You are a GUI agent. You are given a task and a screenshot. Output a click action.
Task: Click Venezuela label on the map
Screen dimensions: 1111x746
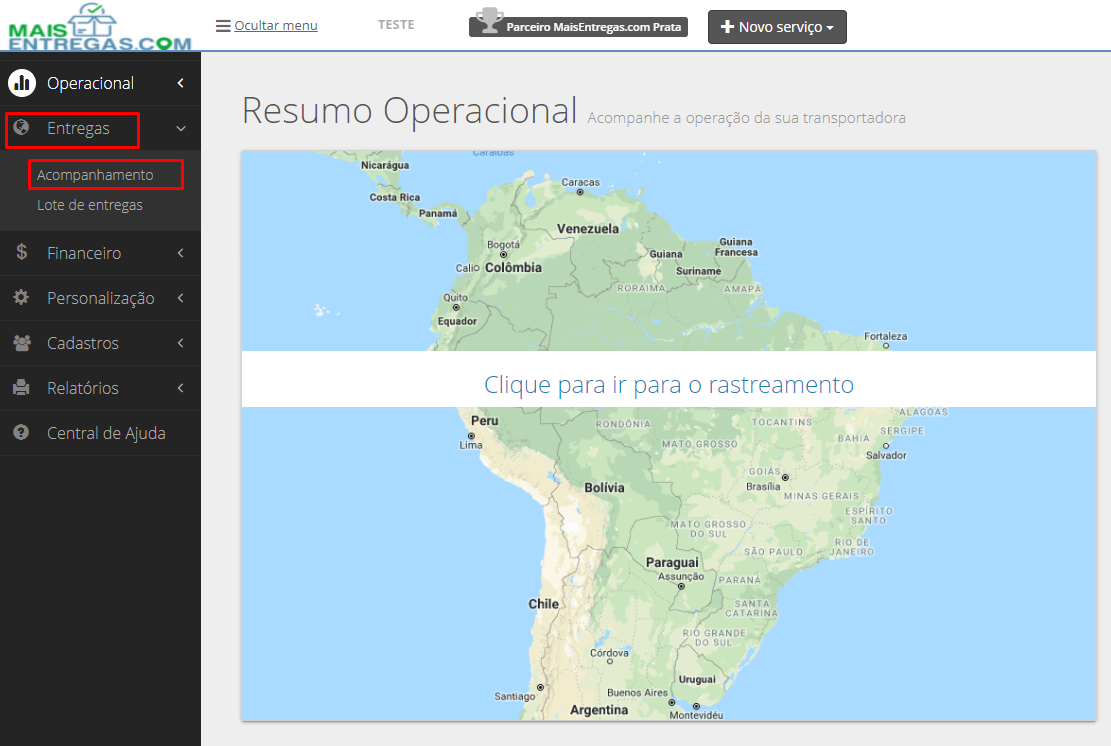(587, 229)
